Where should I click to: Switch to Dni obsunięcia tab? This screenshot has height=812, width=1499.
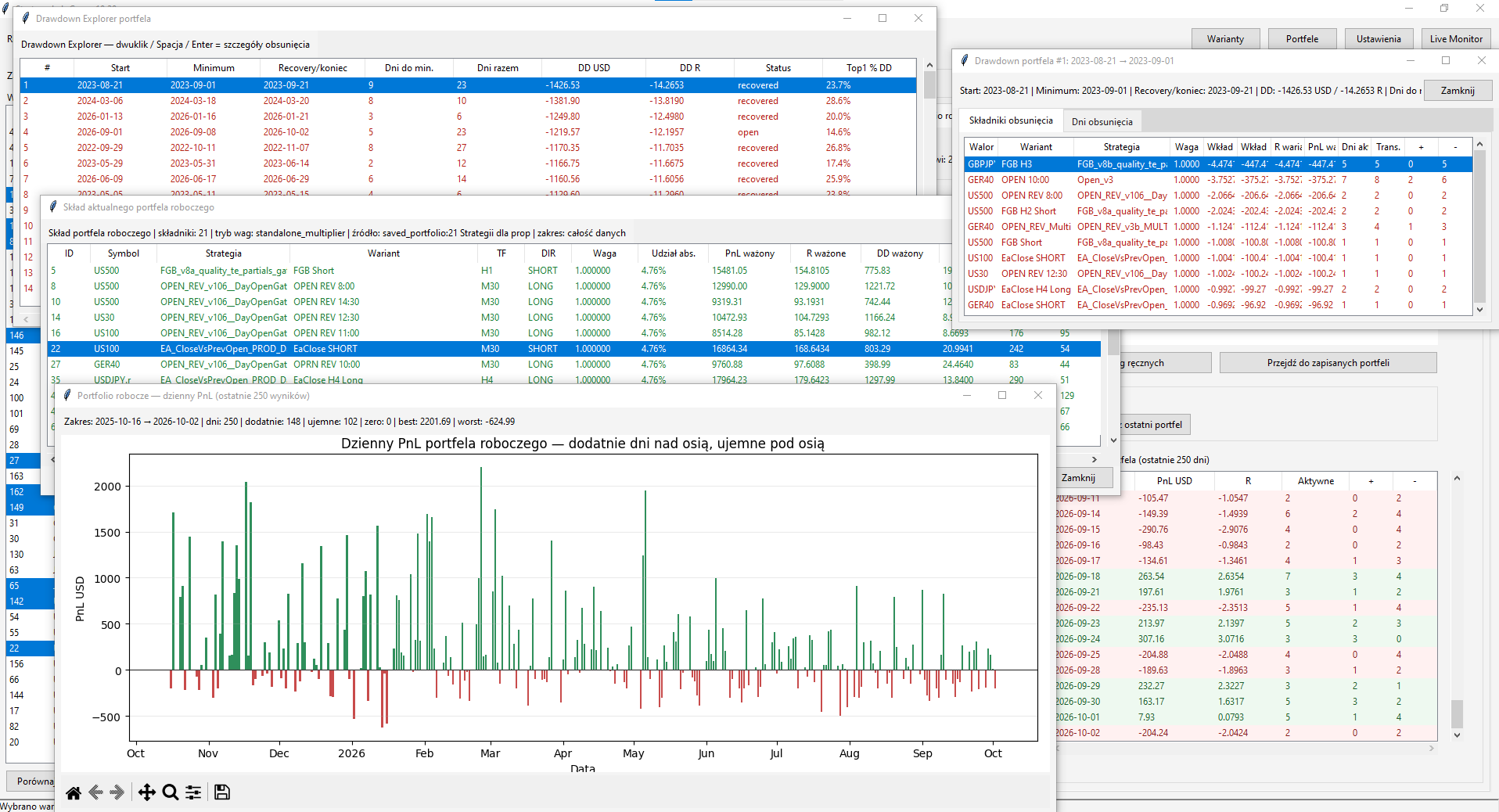click(x=1102, y=121)
